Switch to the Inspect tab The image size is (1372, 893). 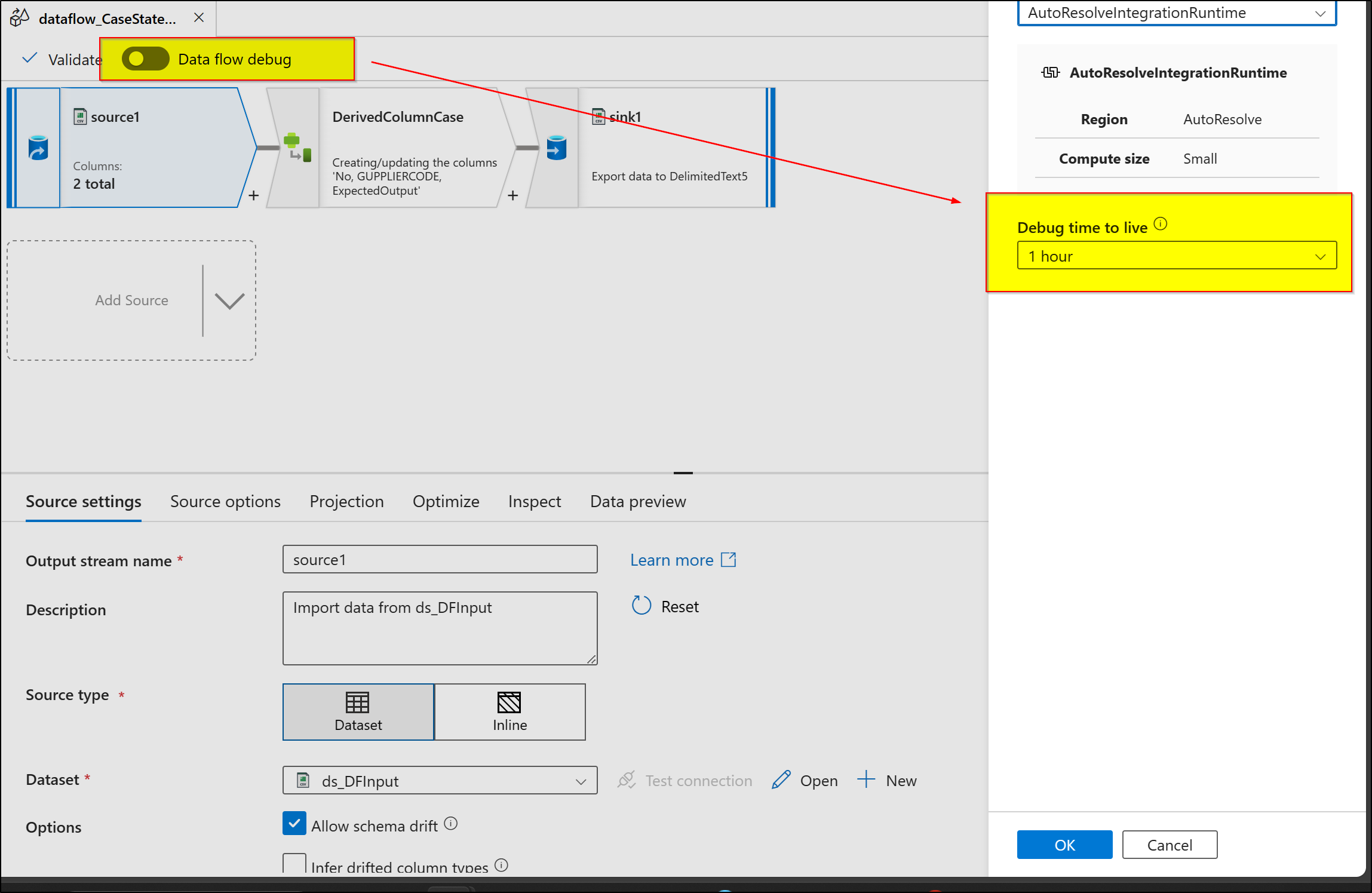tap(535, 501)
